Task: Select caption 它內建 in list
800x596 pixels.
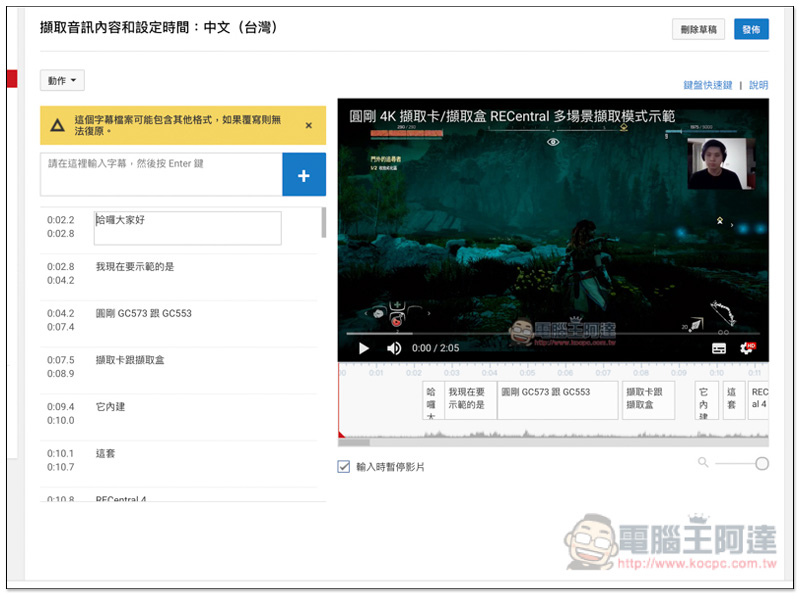Action: 110,407
